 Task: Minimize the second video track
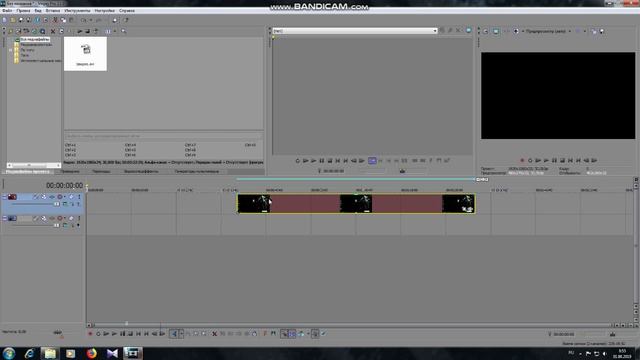point(4,218)
